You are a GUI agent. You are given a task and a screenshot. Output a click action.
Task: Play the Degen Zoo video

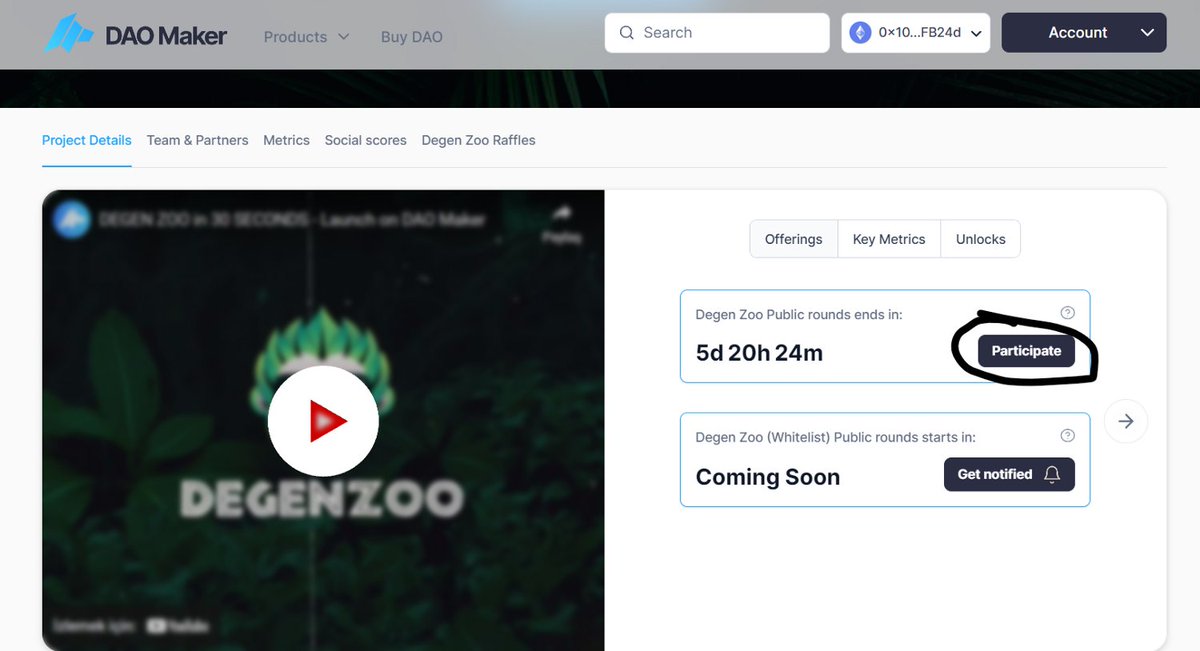[x=323, y=421]
